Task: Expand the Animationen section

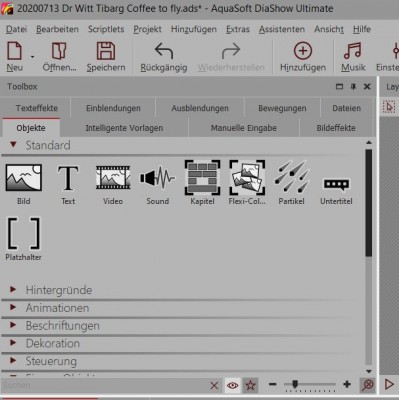Action: pos(13,307)
